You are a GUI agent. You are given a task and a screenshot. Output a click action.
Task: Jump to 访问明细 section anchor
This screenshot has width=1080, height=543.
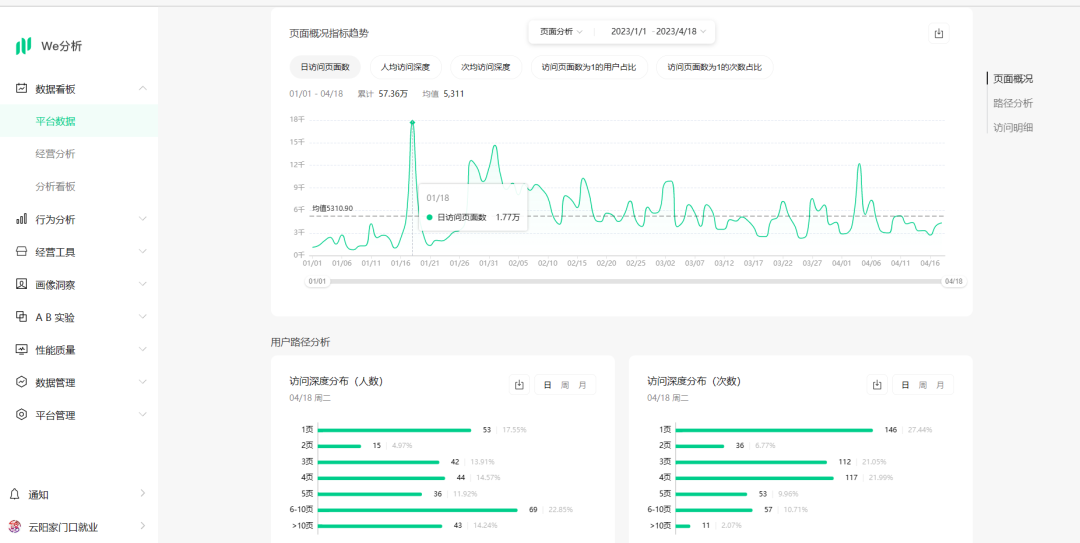click(1012, 128)
